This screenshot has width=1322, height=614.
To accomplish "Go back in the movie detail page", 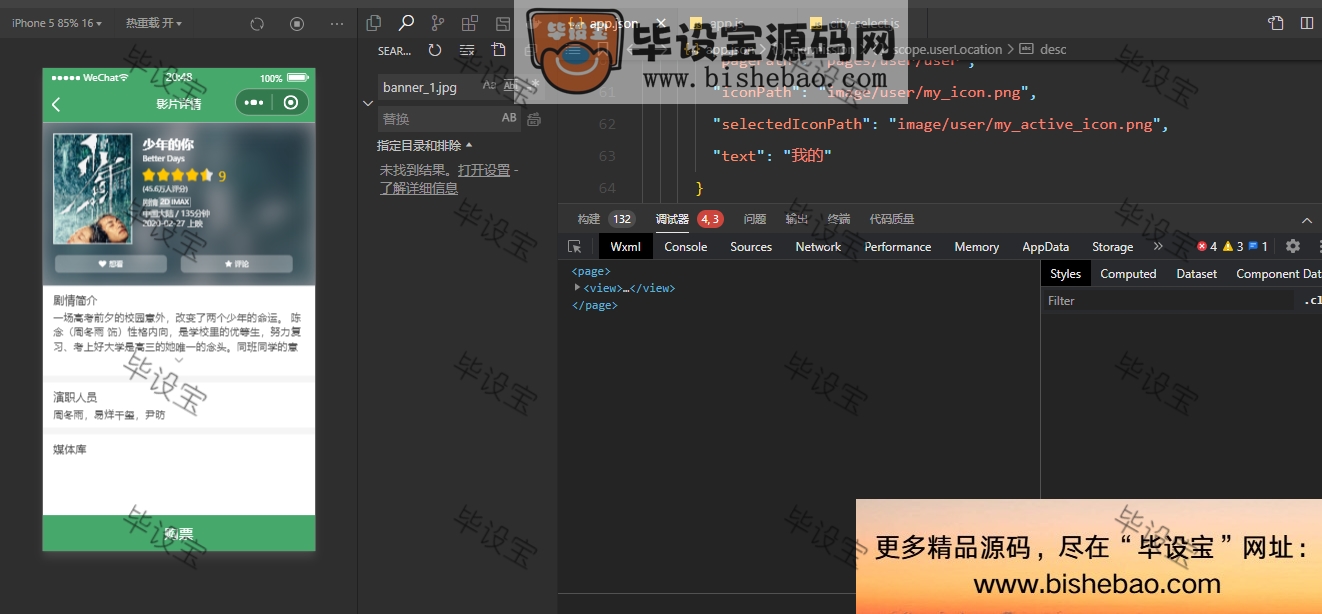I will tap(57, 104).
